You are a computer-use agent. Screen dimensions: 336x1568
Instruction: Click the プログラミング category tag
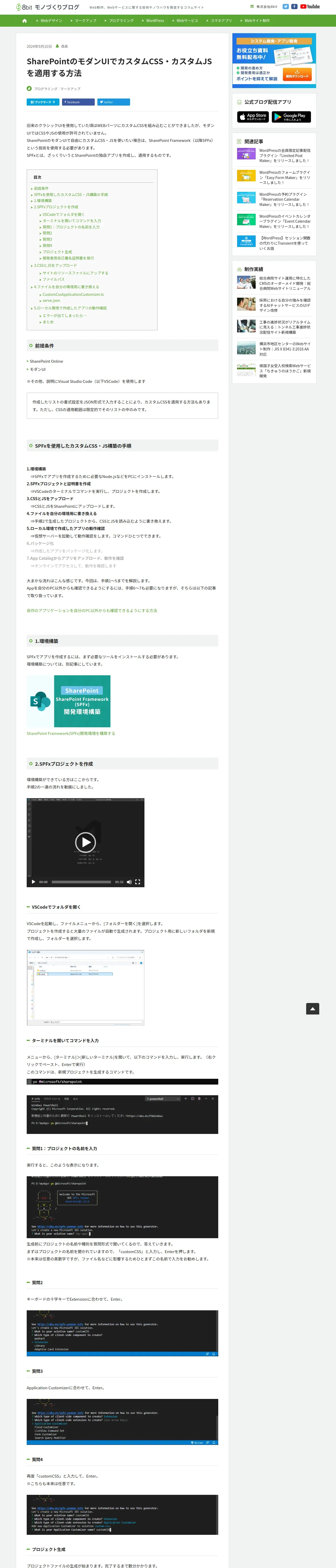coord(46,89)
